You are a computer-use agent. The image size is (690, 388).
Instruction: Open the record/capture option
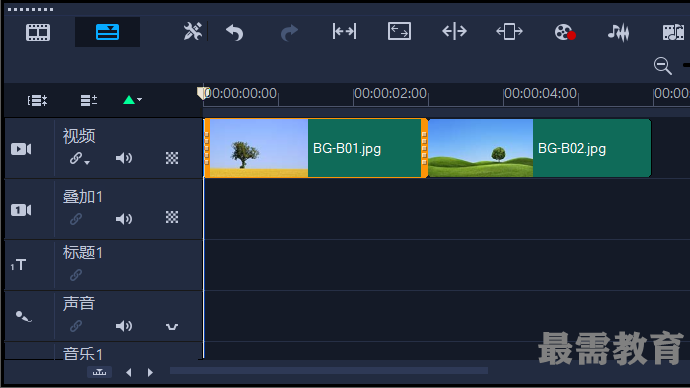565,32
